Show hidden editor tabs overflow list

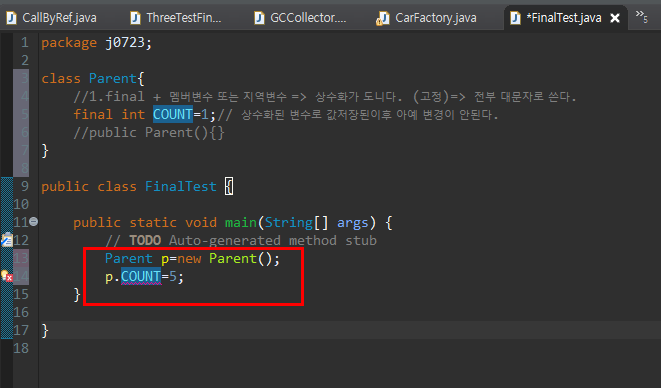pyautogui.click(x=642, y=16)
